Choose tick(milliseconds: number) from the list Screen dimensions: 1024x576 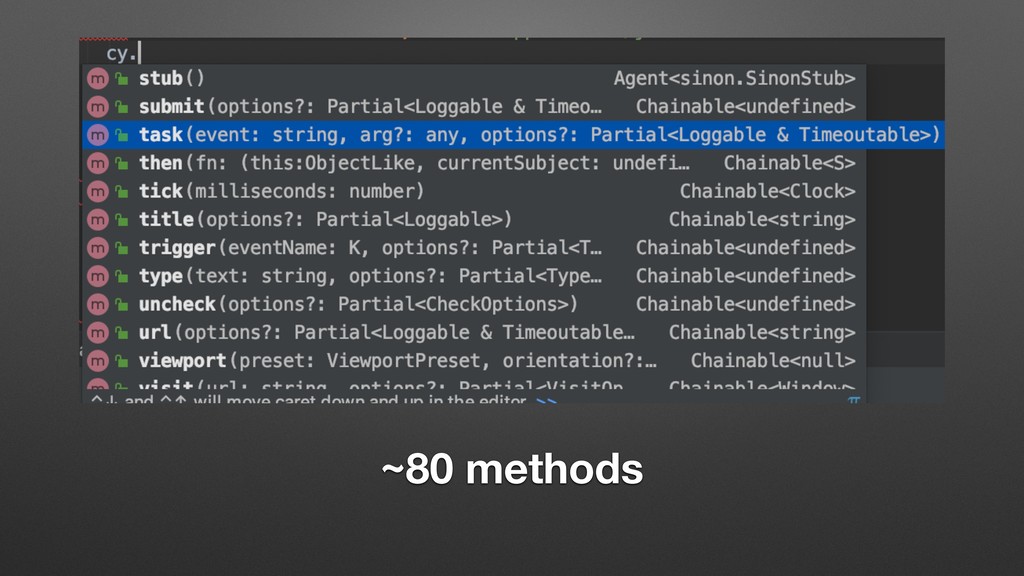(x=474, y=191)
